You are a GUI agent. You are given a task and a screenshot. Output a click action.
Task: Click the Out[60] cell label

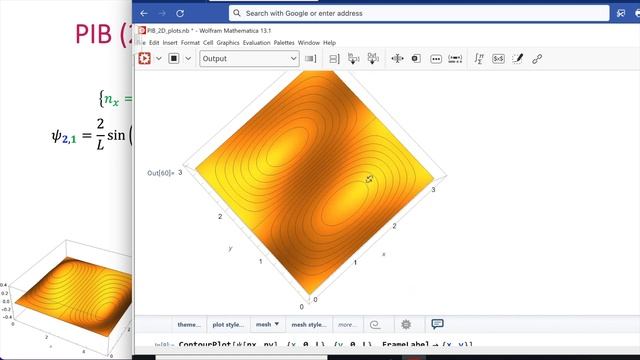coord(160,173)
